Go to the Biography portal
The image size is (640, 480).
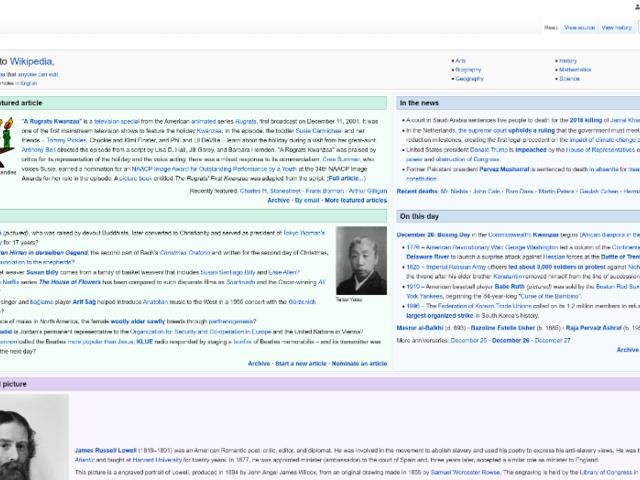[468, 70]
